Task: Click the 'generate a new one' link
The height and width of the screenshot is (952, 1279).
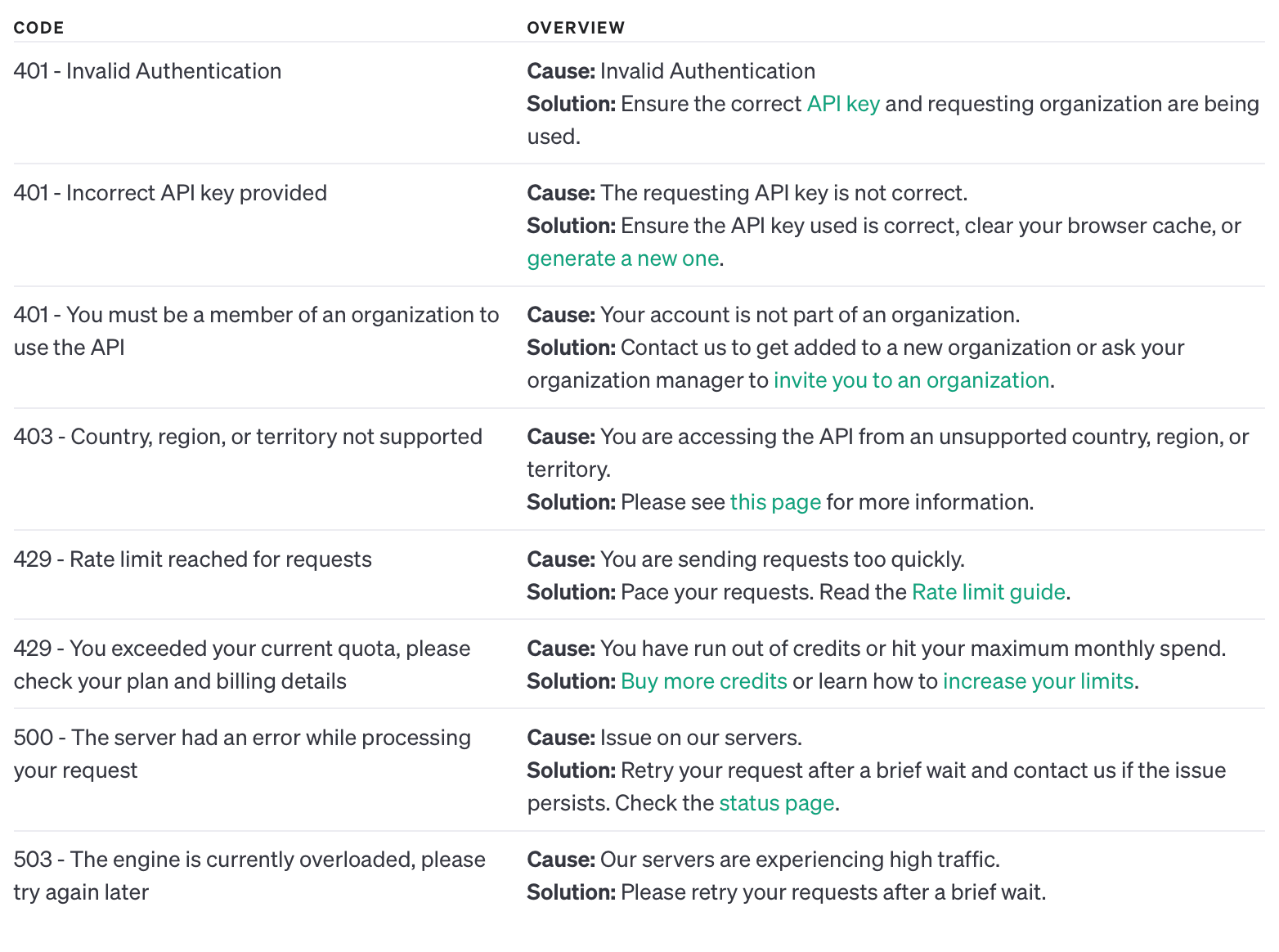Action: point(622,258)
